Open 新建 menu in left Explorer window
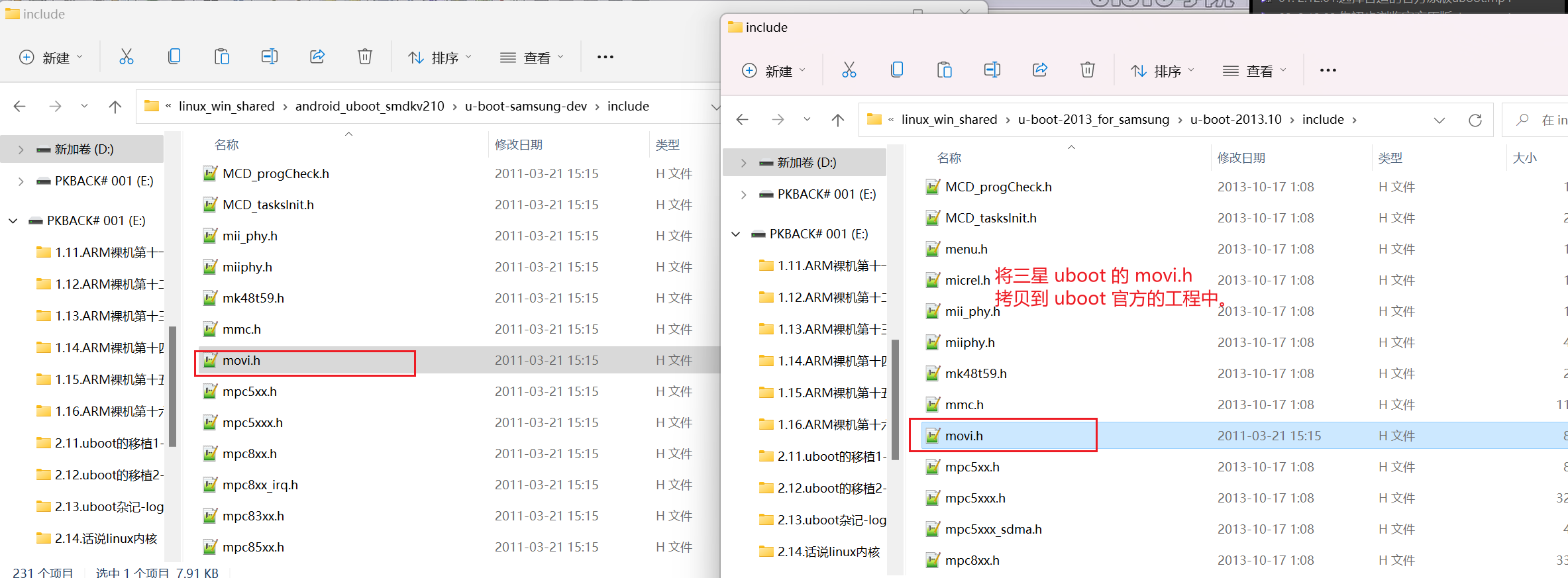The width and height of the screenshot is (1568, 578). click(x=51, y=58)
